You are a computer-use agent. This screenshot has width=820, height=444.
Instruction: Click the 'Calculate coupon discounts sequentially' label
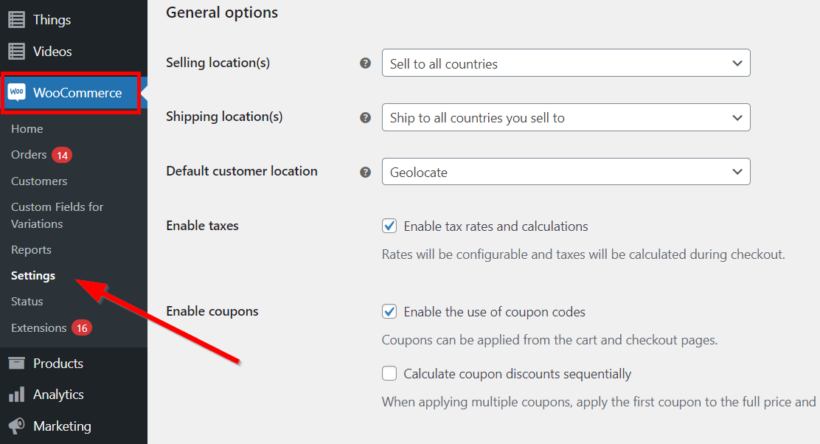click(517, 374)
